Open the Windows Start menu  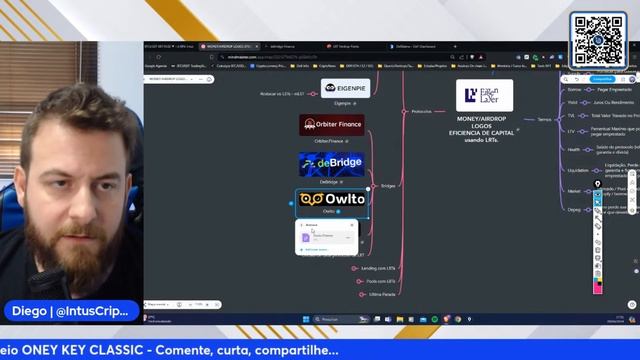(306, 319)
